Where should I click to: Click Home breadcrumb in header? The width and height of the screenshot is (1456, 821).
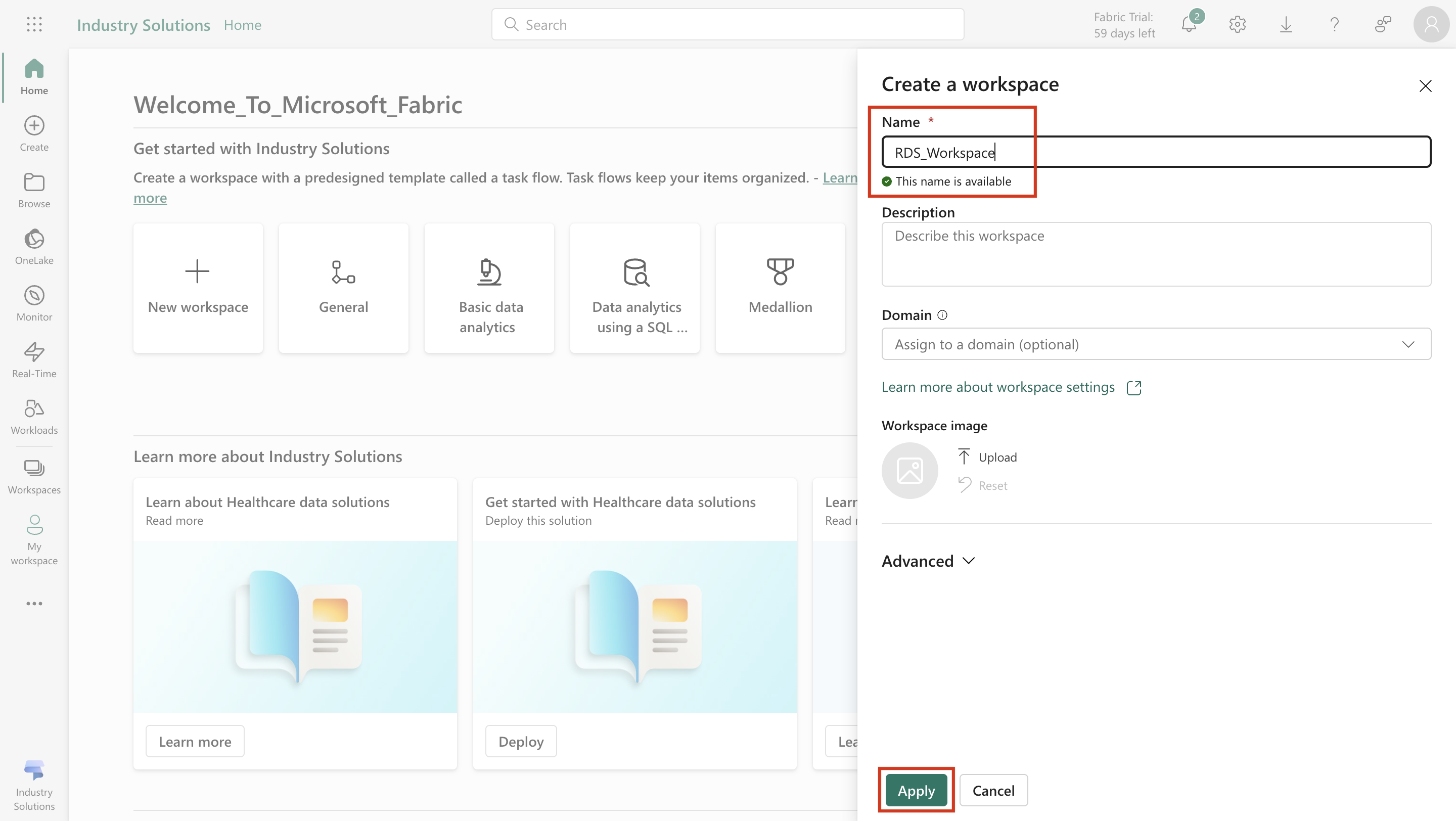pos(243,25)
